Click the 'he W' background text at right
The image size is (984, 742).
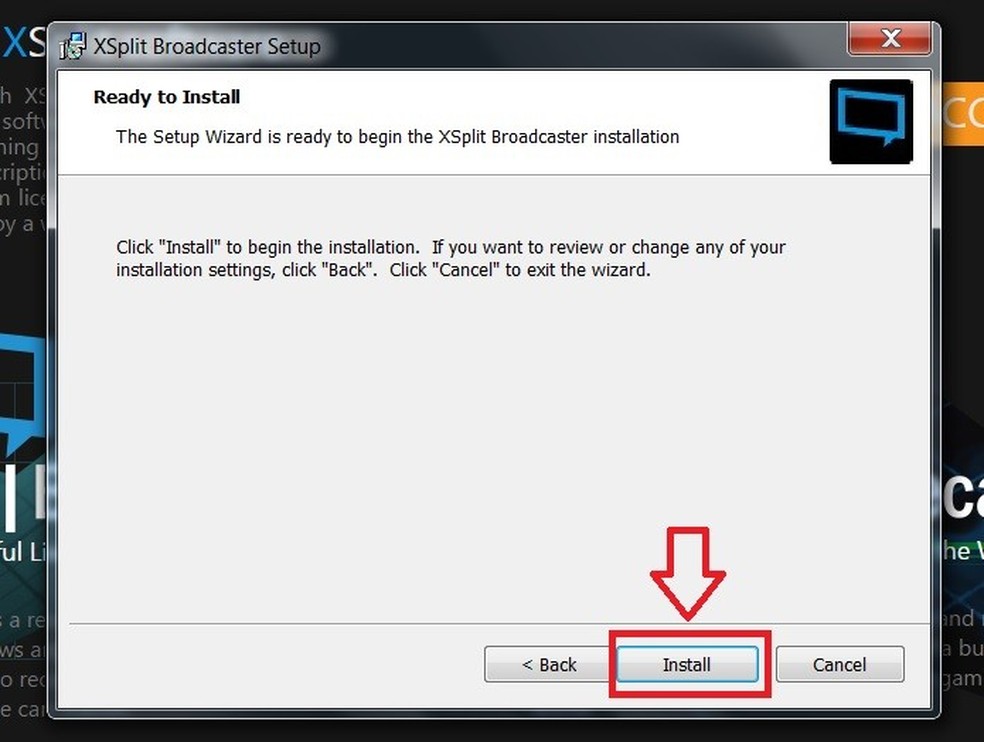click(962, 551)
